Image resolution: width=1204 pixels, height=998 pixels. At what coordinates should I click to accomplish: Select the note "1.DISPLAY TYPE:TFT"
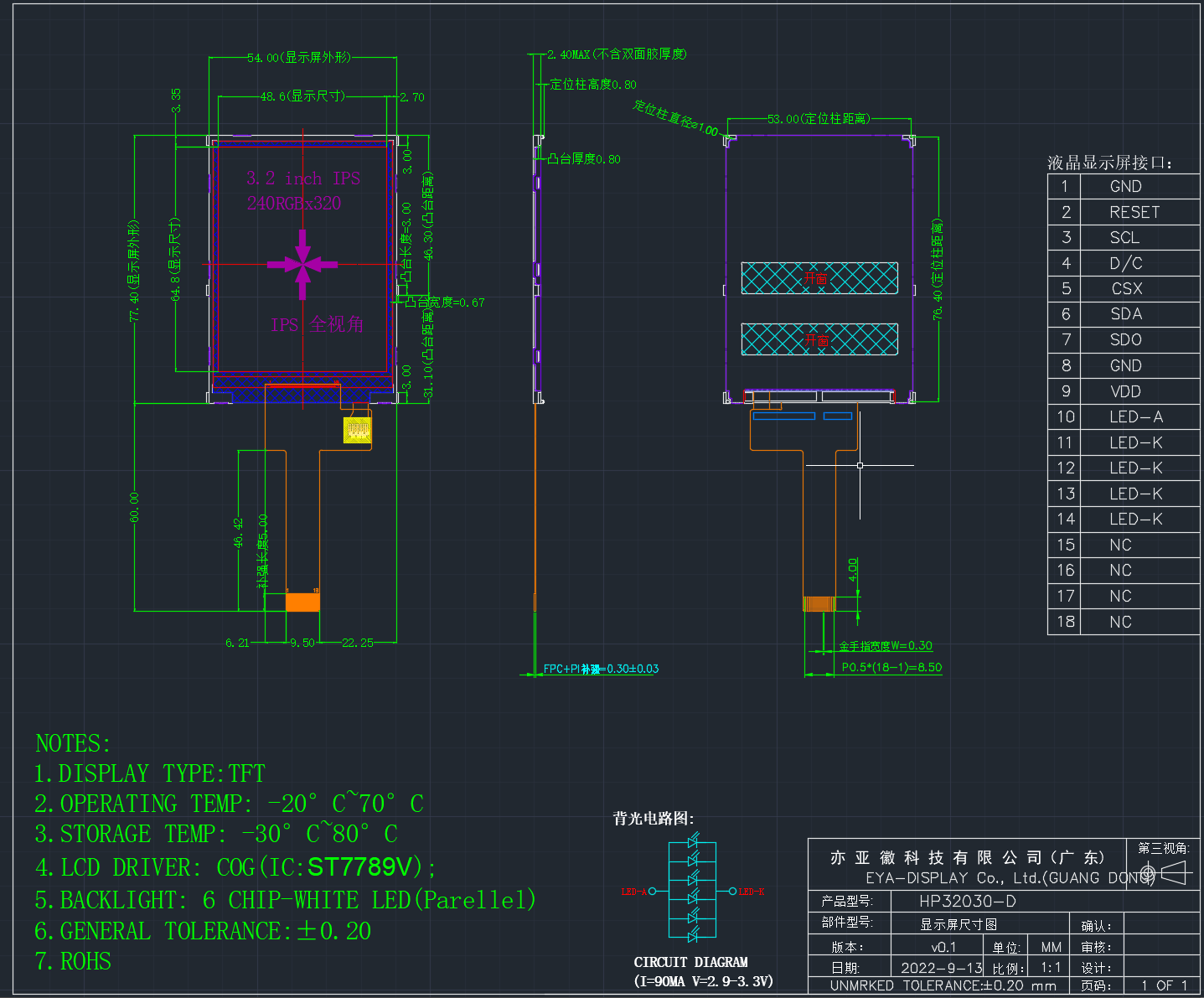click(x=149, y=774)
